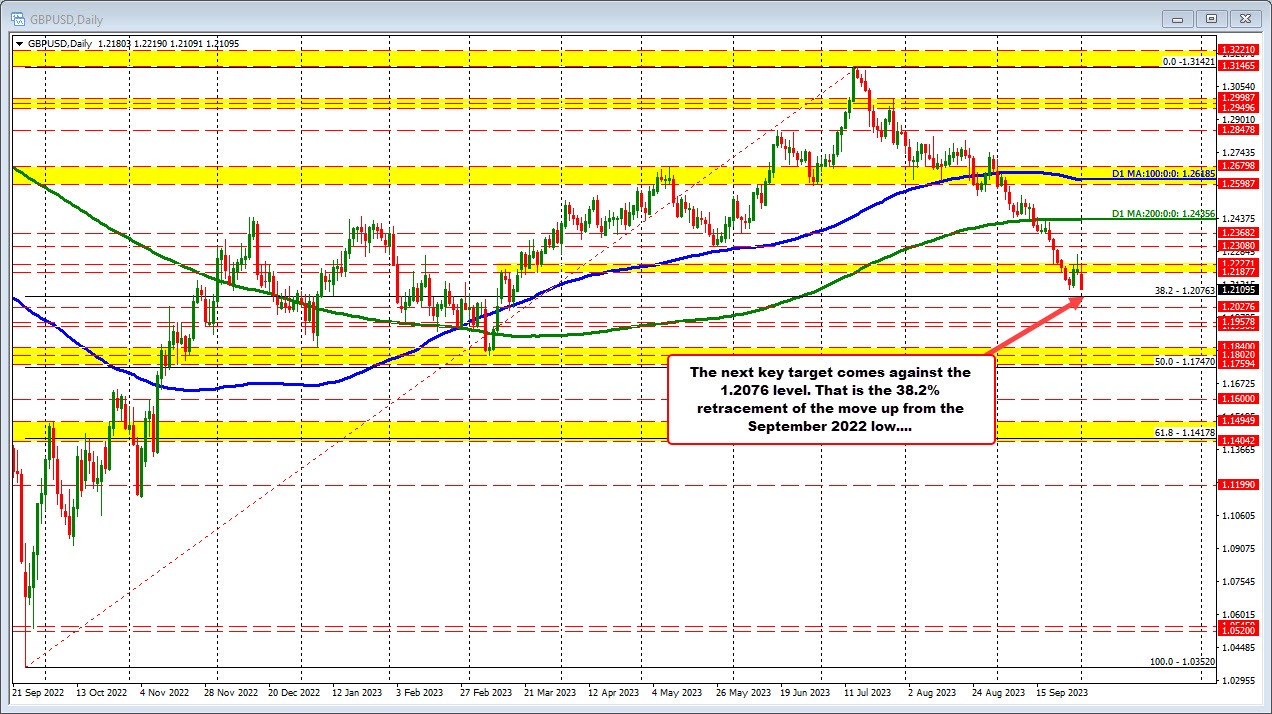Image resolution: width=1272 pixels, height=714 pixels.
Task: Click the topmost price tag 1.32210
Action: click(1240, 47)
